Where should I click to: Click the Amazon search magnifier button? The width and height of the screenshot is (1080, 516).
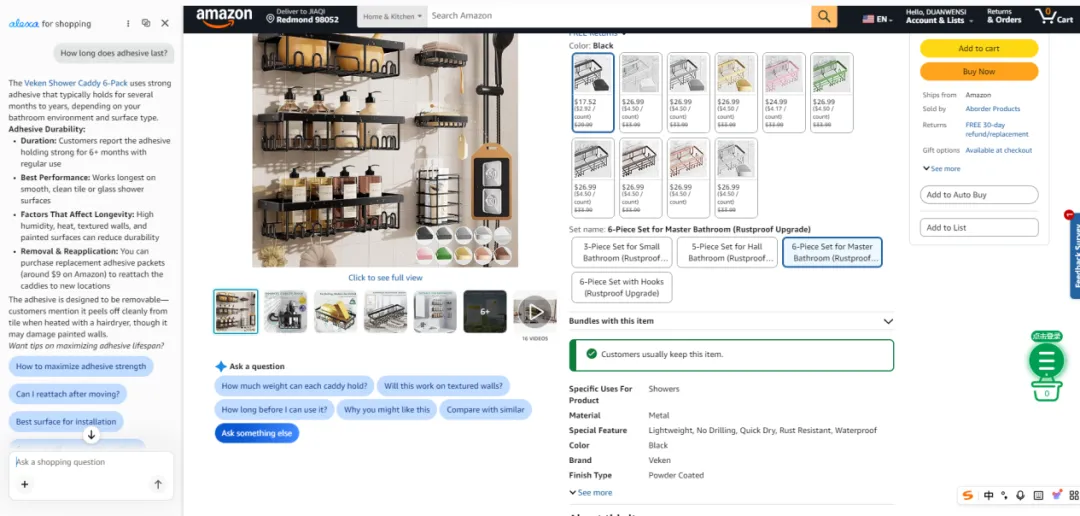[824, 17]
